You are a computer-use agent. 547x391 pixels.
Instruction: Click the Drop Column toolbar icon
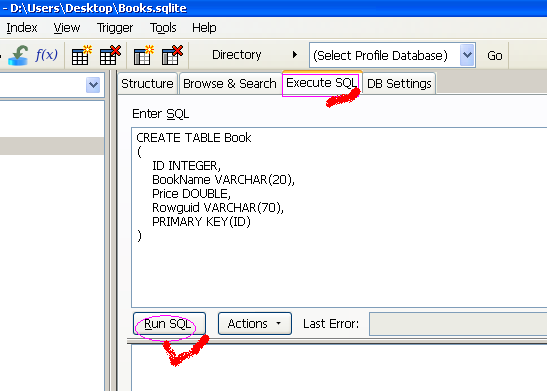tap(172, 55)
